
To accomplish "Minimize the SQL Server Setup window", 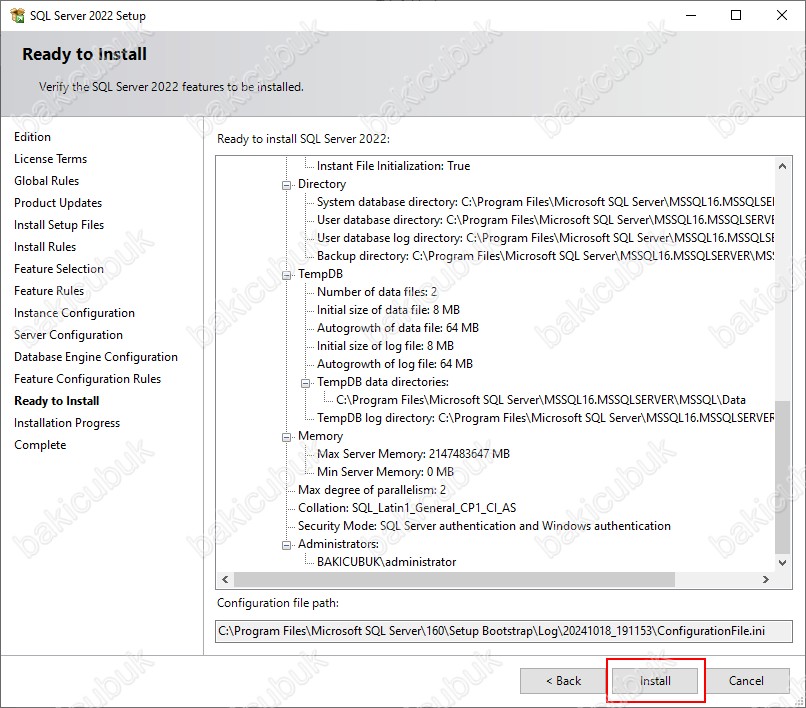I will 691,15.
